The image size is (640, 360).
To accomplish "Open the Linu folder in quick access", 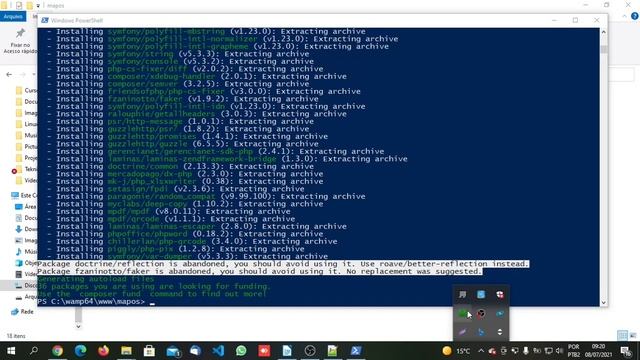I will pyautogui.click(x=26, y=124).
